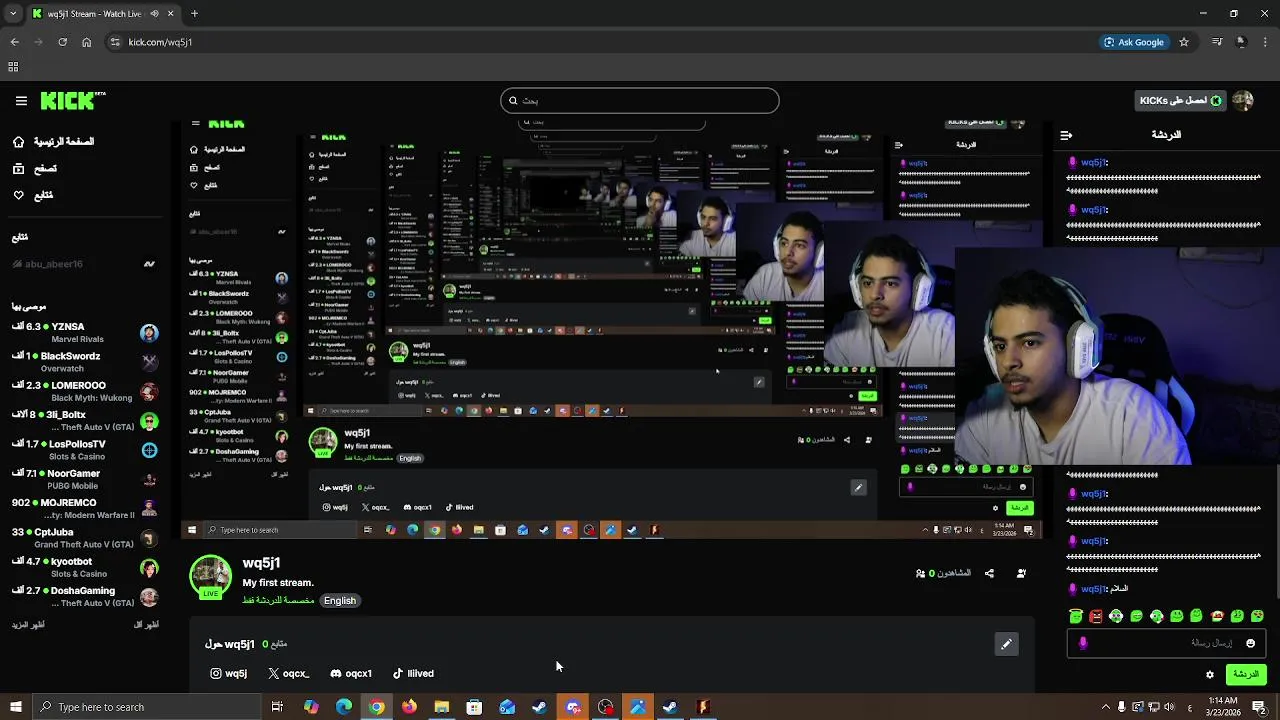Open Discord link oqcx1
1280x720 pixels.
pos(351,673)
